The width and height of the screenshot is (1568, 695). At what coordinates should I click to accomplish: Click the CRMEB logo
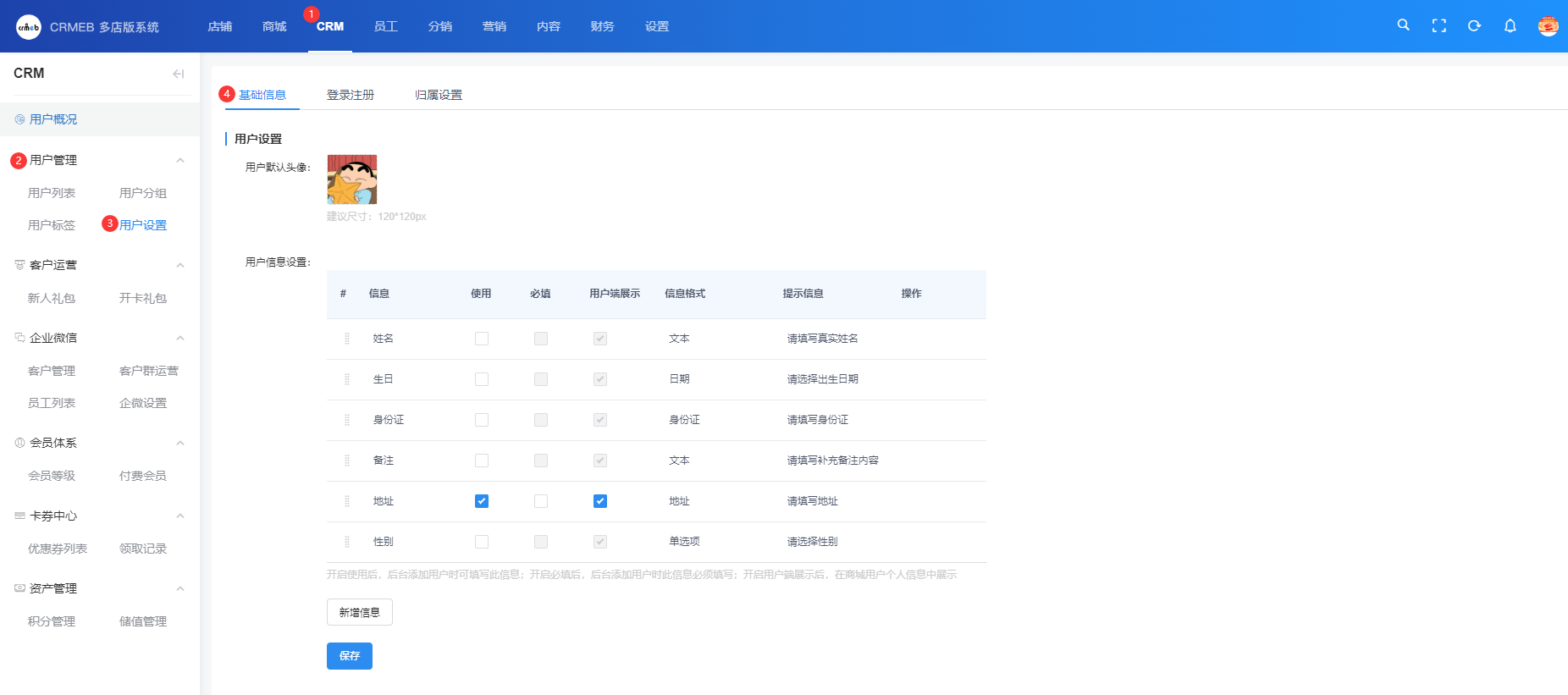pos(29,27)
